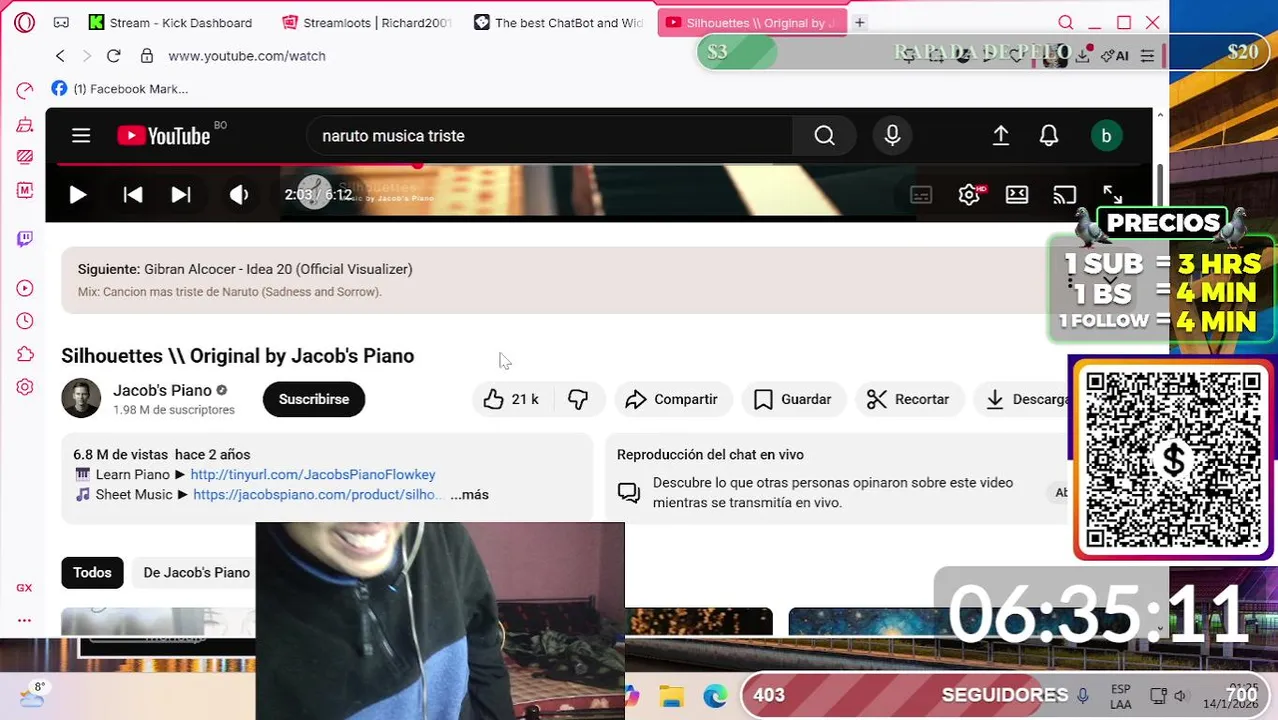
Task: Skip to previous video
Action: point(133,195)
